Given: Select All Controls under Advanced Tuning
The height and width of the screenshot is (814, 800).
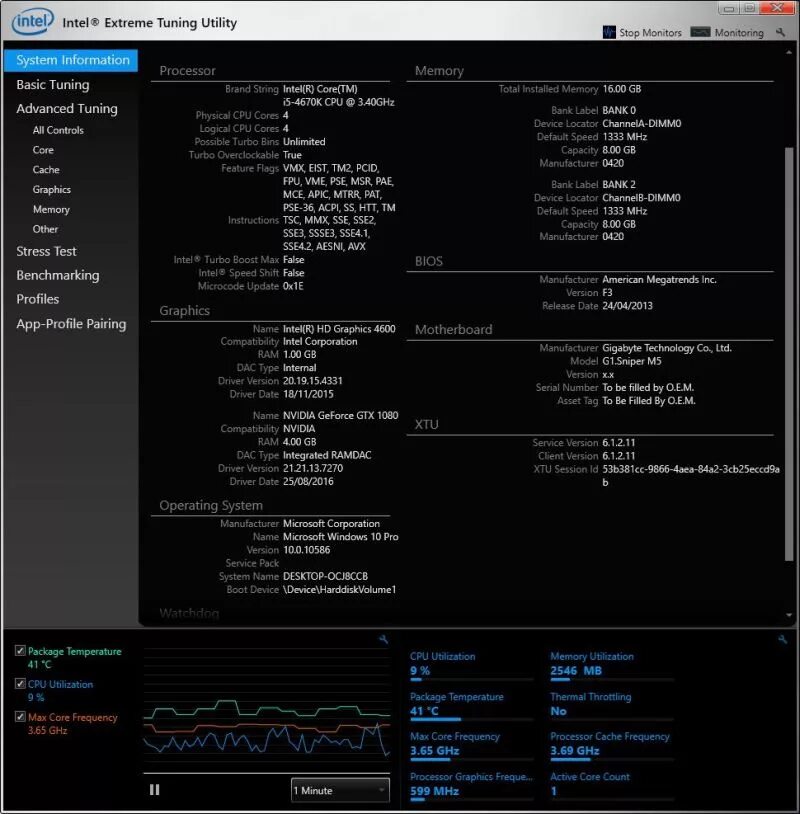Looking at the screenshot, I should pyautogui.click(x=58, y=130).
